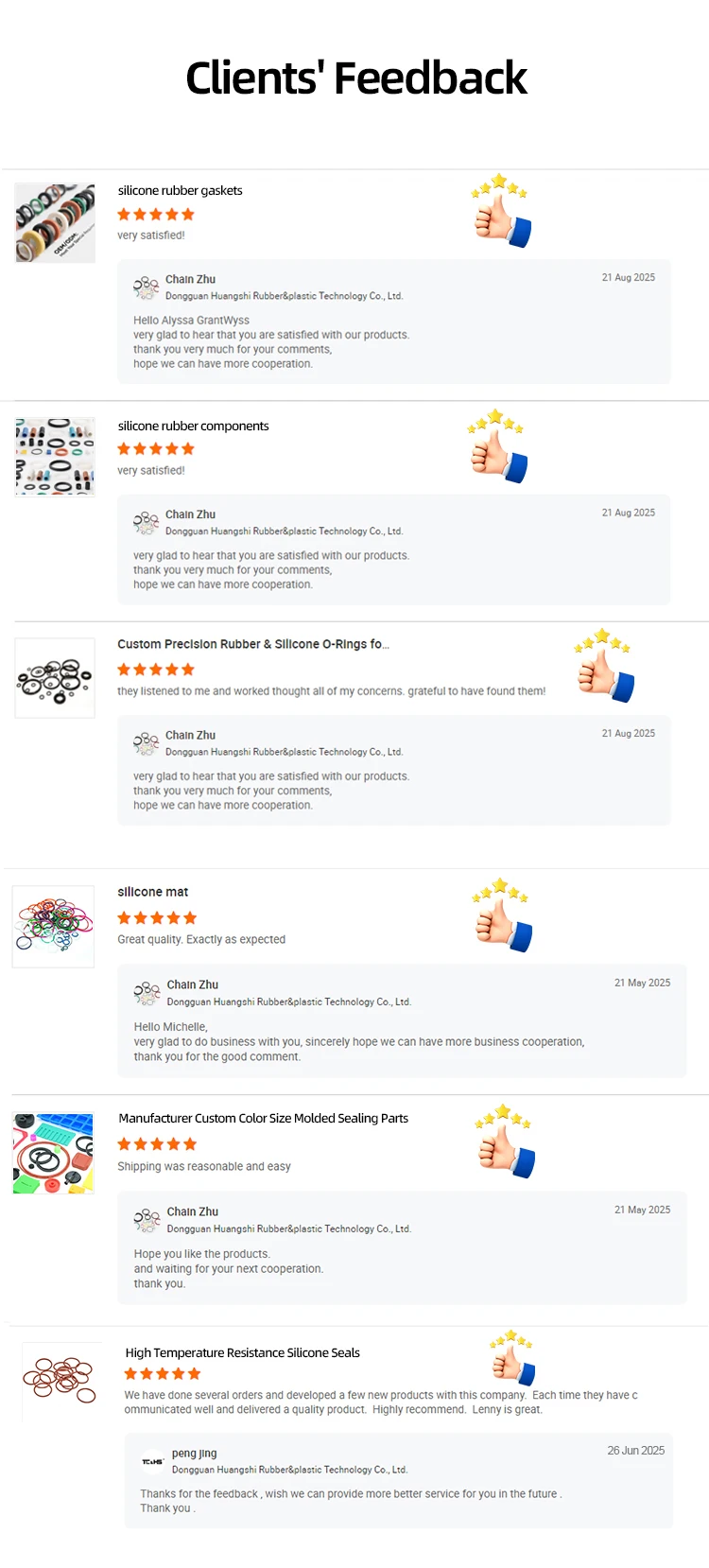Click five-star rating under silicone rubber gaskets
Viewport: 709px width, 1568px height.
tap(156, 215)
